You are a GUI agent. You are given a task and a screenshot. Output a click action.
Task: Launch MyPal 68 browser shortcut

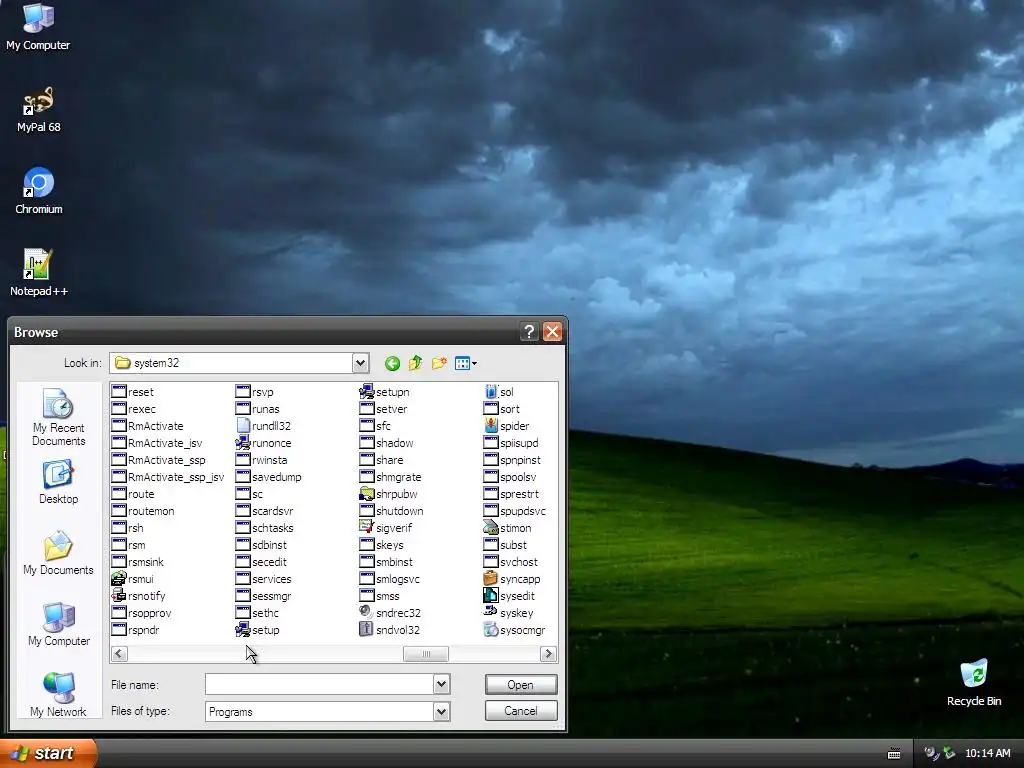click(38, 109)
